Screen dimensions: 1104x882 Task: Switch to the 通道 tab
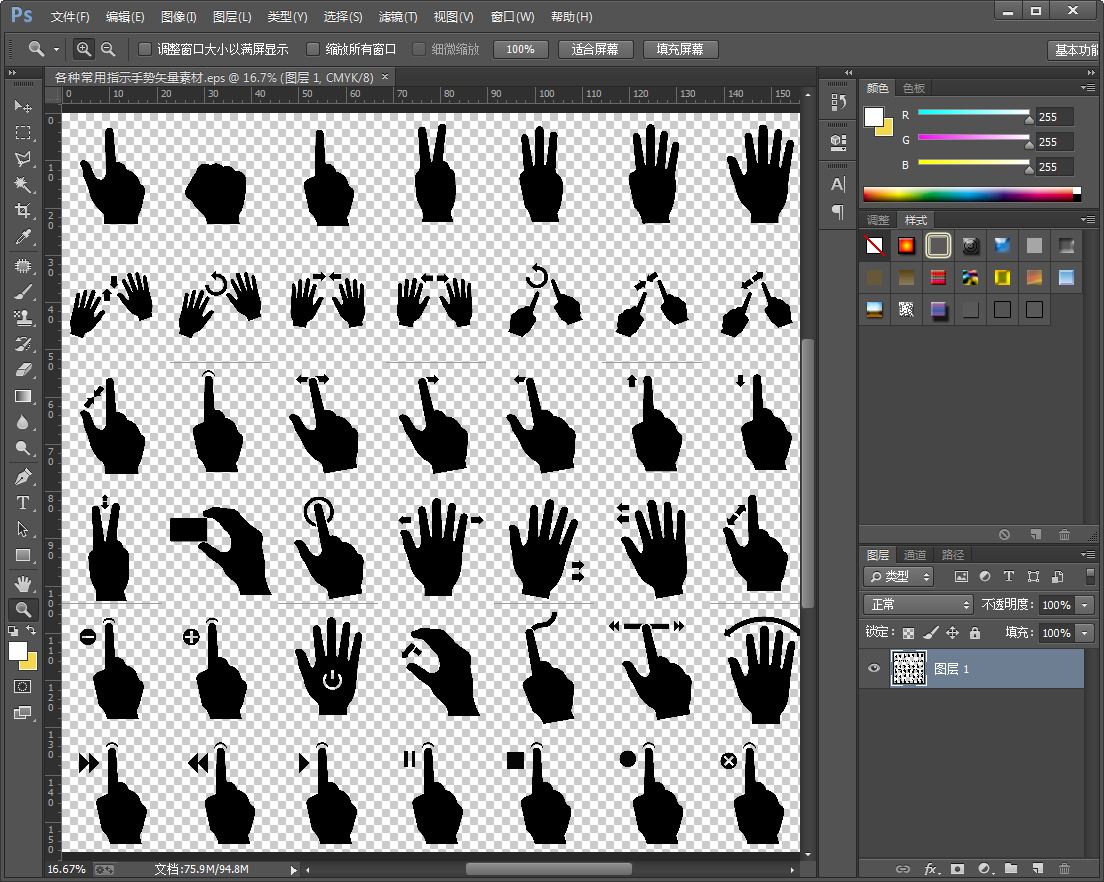click(915, 555)
